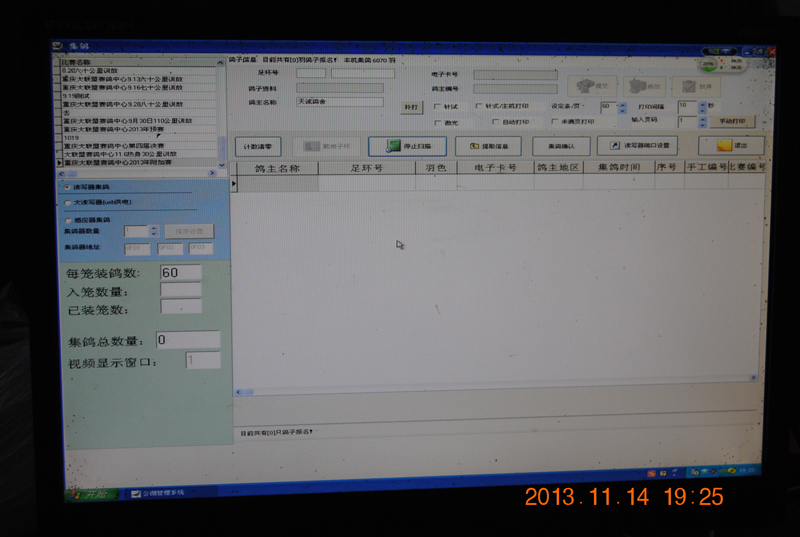800x537 pixels.
Task: Click the Windows Start button
Action: (88, 493)
